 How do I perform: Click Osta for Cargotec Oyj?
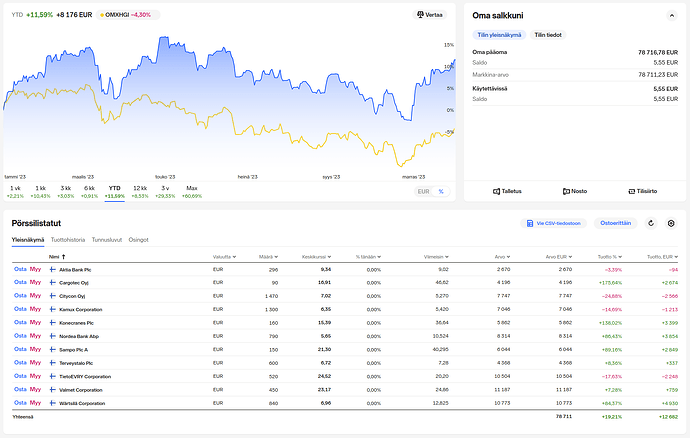[20, 282]
